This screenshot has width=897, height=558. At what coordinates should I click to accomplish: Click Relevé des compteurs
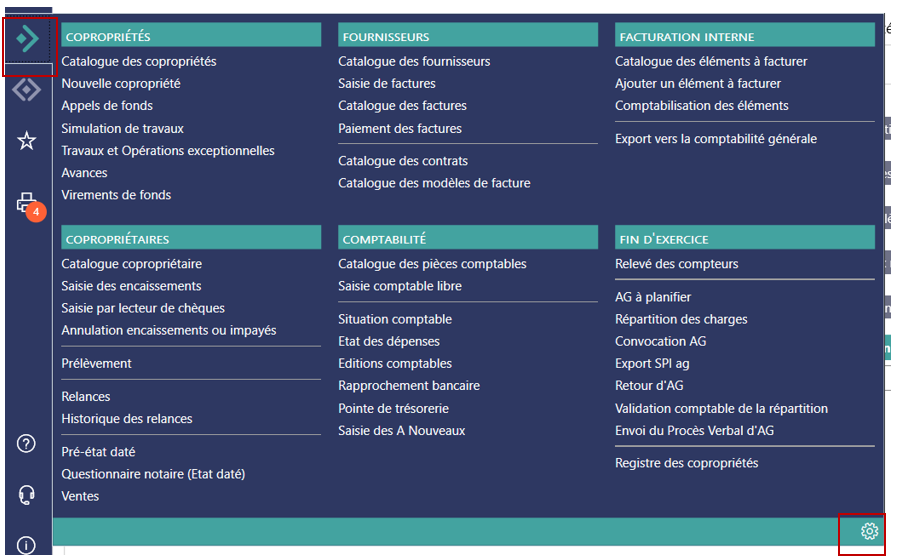click(x=676, y=264)
